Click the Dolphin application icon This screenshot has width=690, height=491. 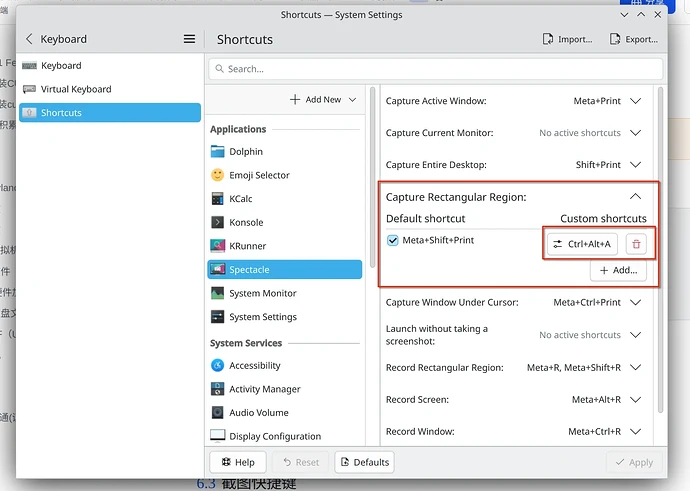tap(218, 152)
